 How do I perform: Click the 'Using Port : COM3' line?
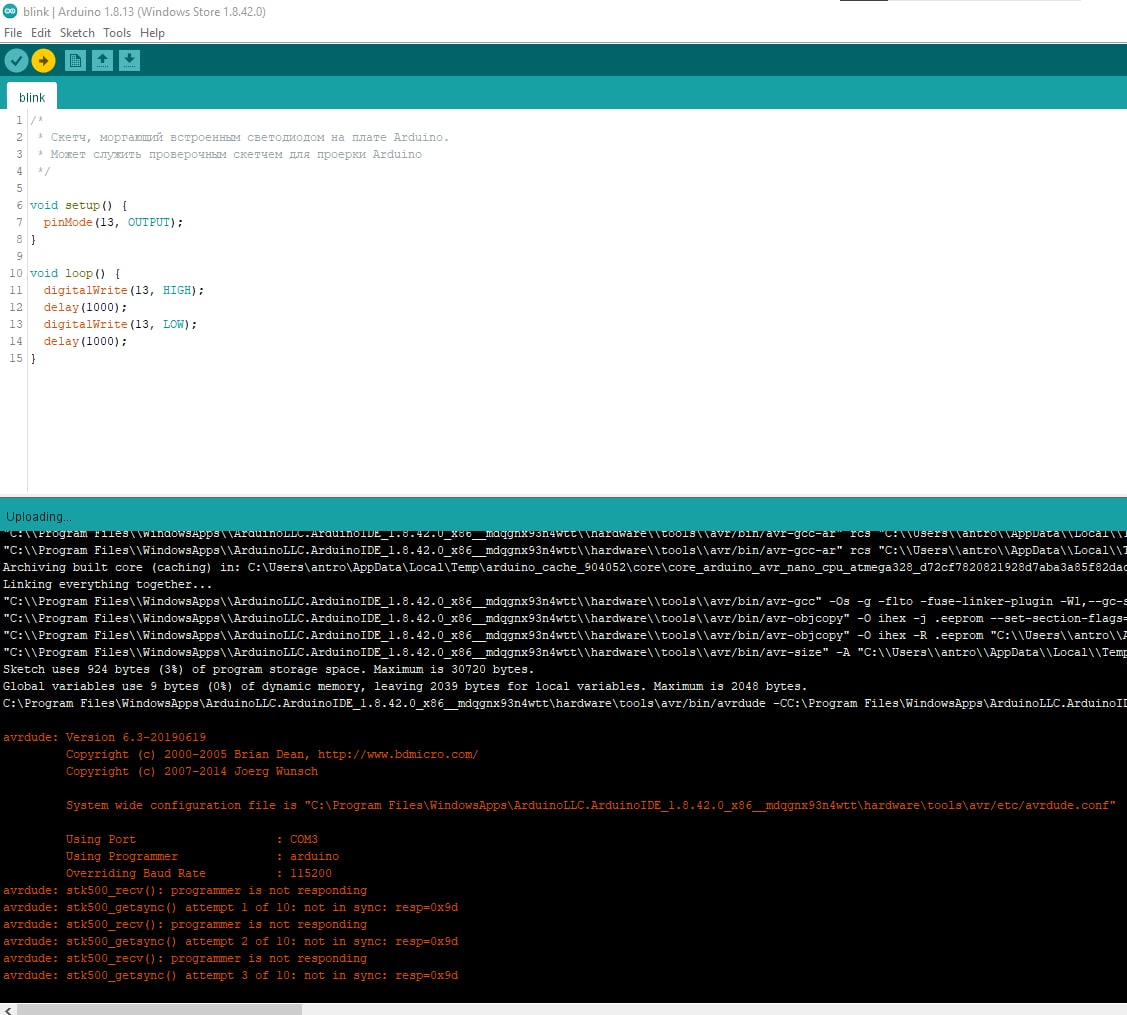pos(192,840)
